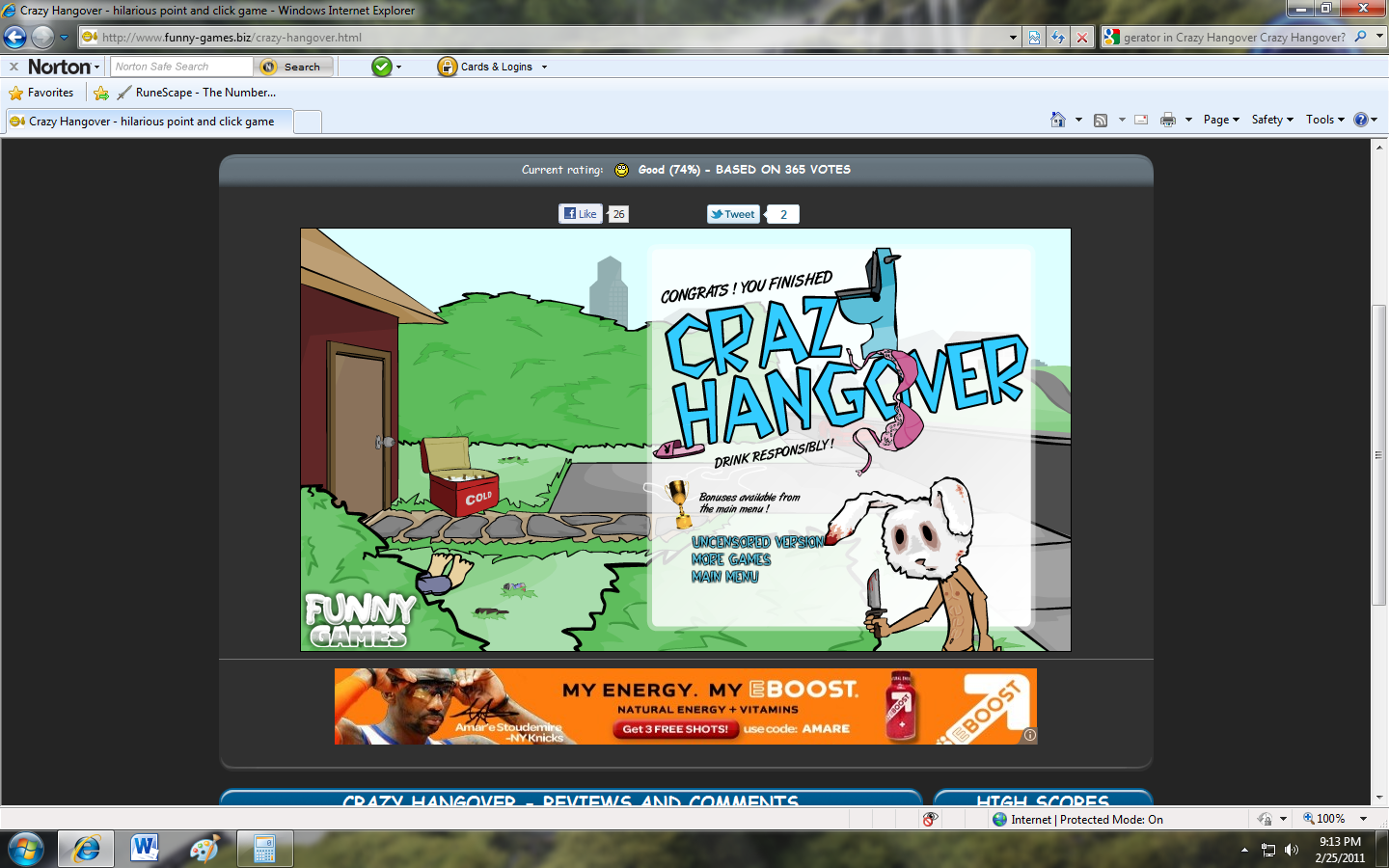Image resolution: width=1389 pixels, height=868 pixels.
Task: Click the Help question mark icon
Action: pos(1361,120)
